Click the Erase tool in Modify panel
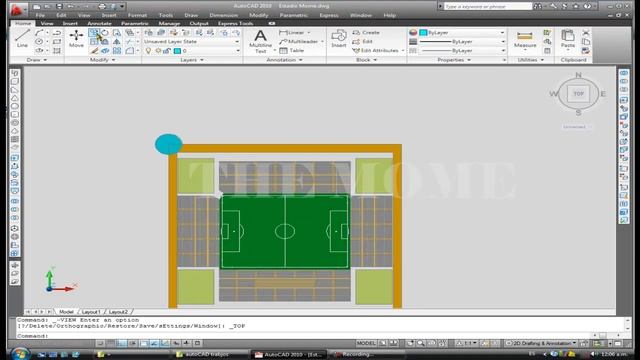Image resolution: width=640 pixels, height=360 pixels. coord(94,51)
